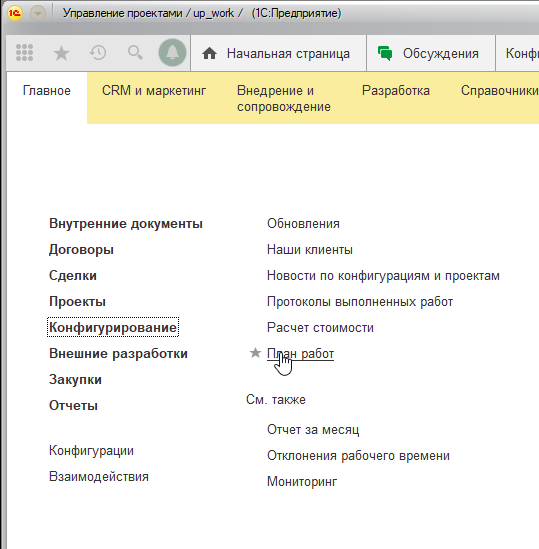
Task: Open the sections menu grid icon
Action: point(25,53)
